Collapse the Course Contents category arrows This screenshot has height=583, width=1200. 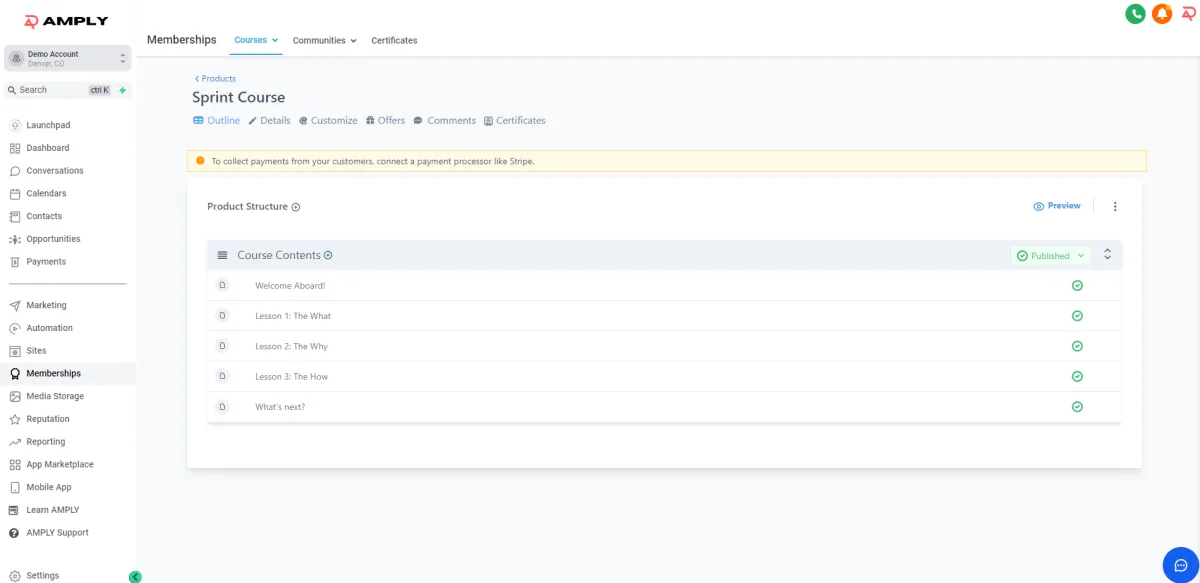[1107, 255]
